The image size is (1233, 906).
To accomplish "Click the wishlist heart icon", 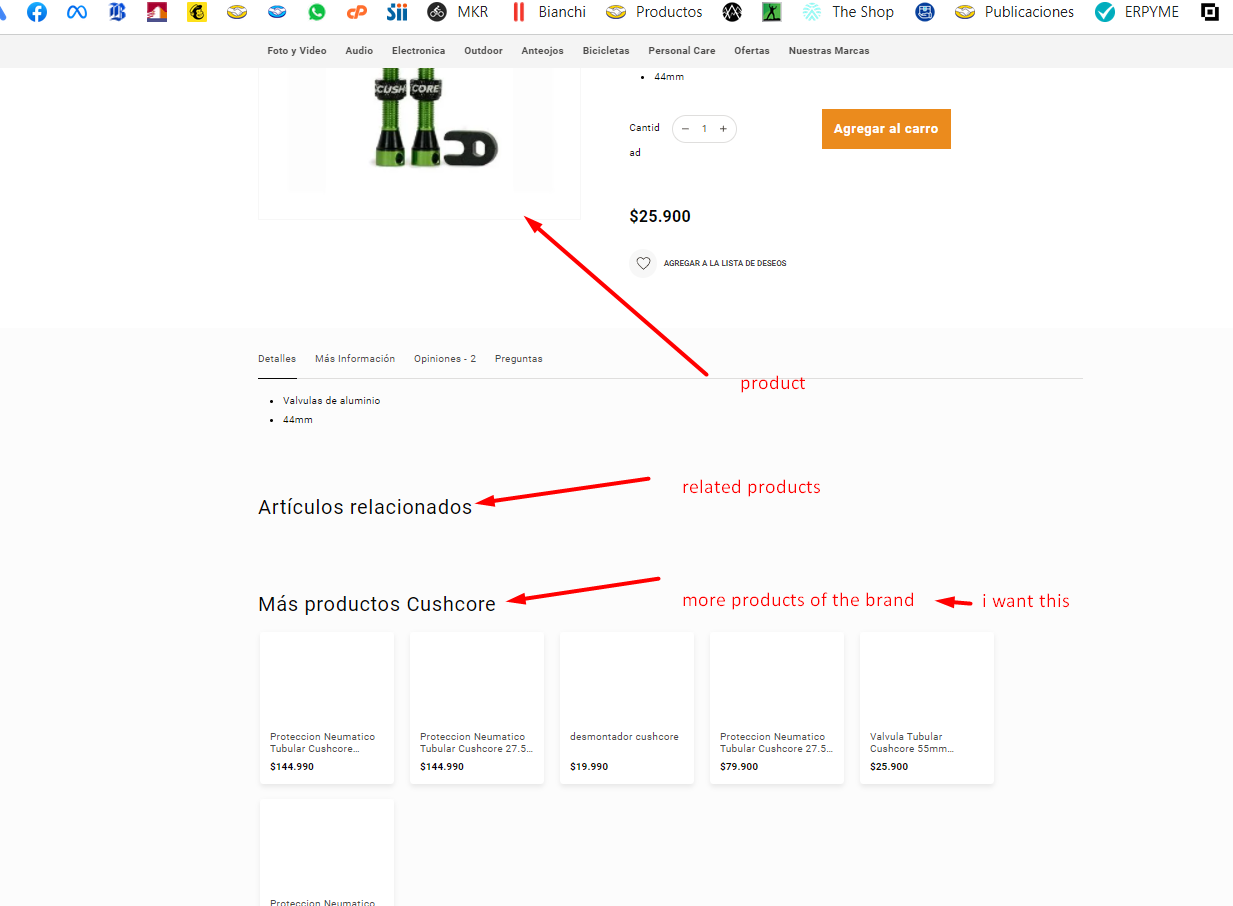I will (x=643, y=263).
